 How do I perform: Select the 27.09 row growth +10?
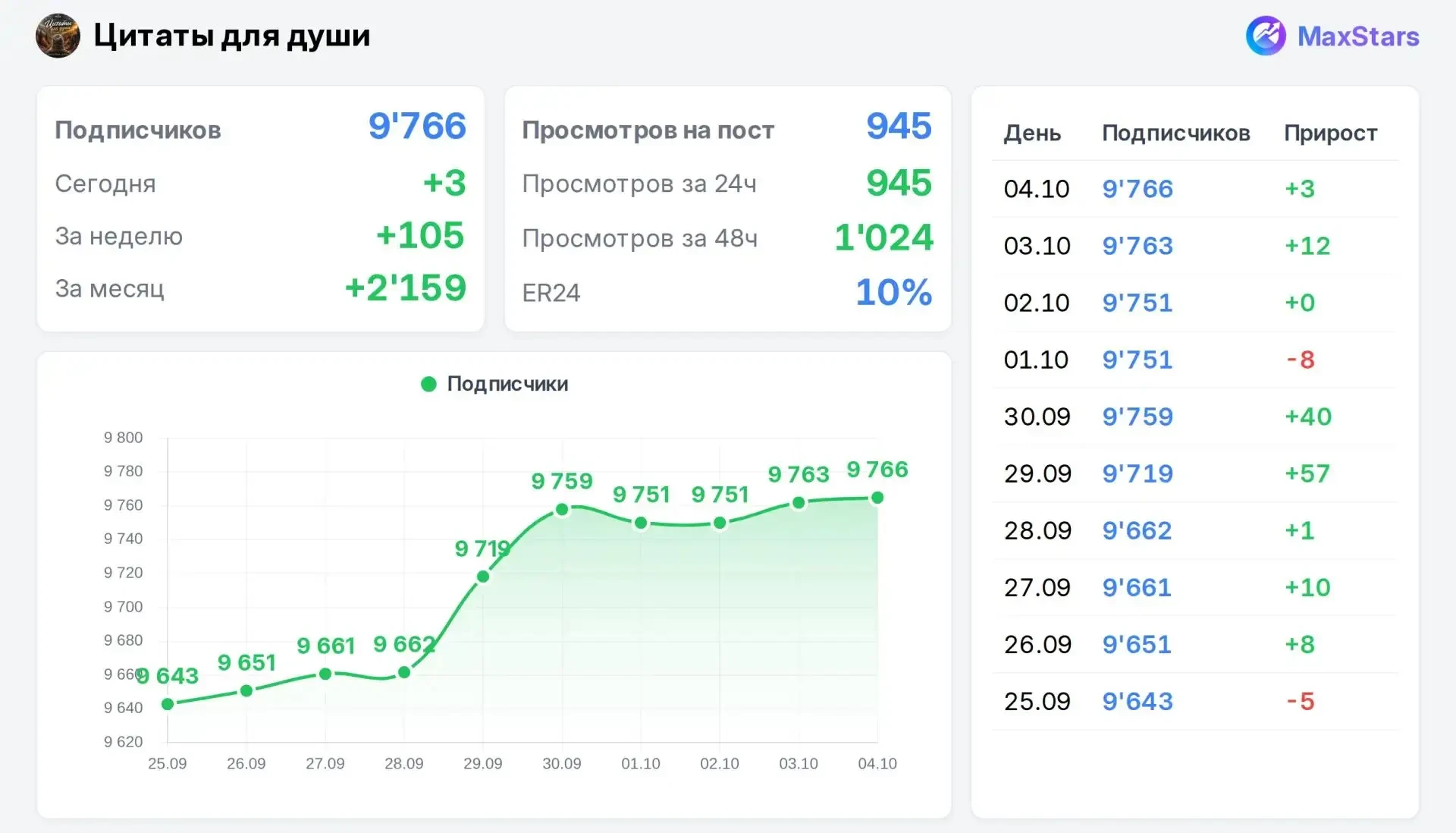pos(1307,587)
